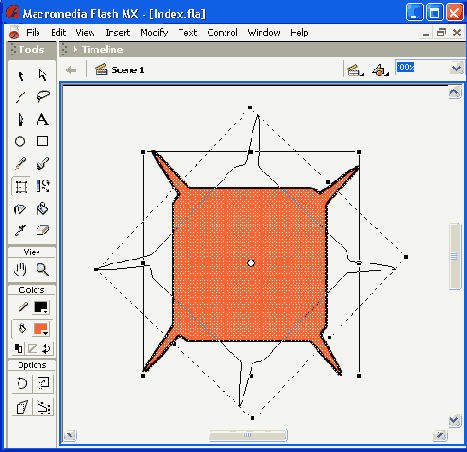This screenshot has height=452, width=467.
Task: Toggle the Rotate and Skew option
Action: [x=22, y=383]
